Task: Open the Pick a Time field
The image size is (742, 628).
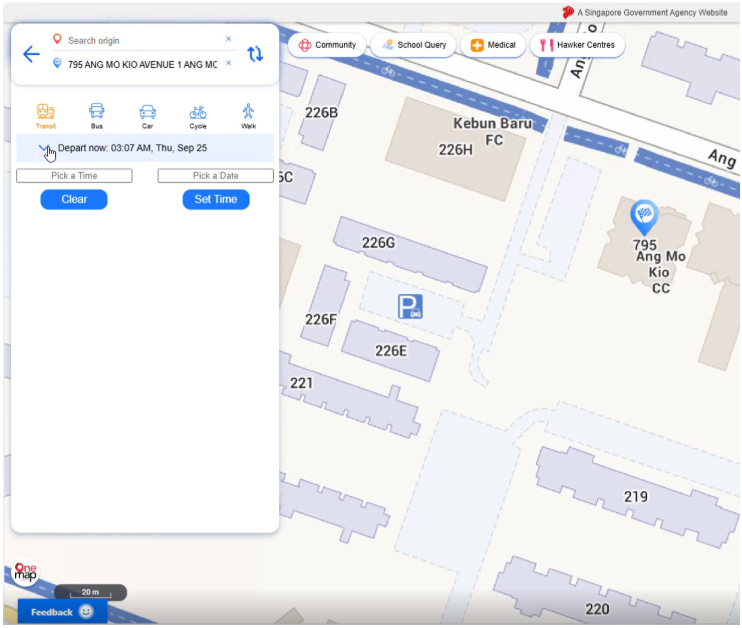Action: click(x=74, y=176)
